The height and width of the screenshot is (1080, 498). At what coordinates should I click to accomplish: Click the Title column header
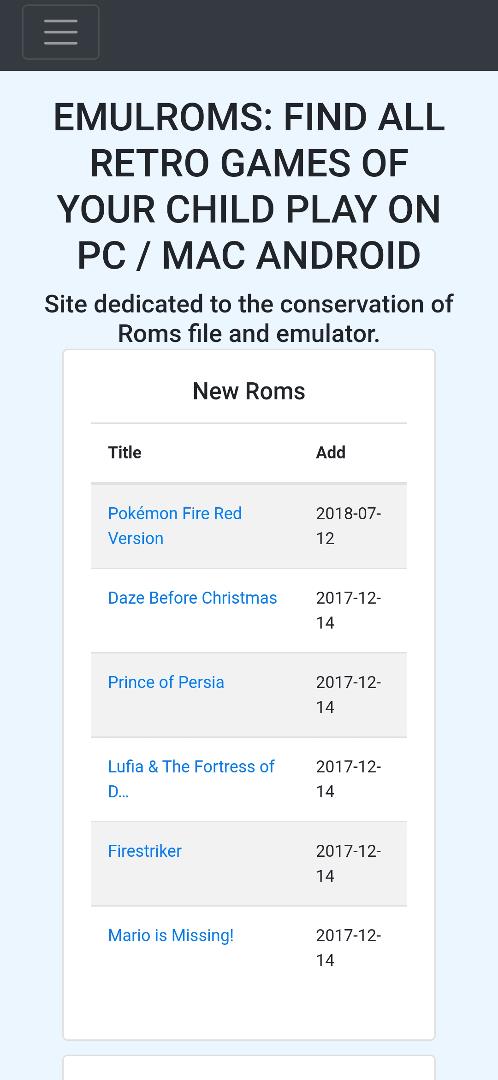click(125, 453)
